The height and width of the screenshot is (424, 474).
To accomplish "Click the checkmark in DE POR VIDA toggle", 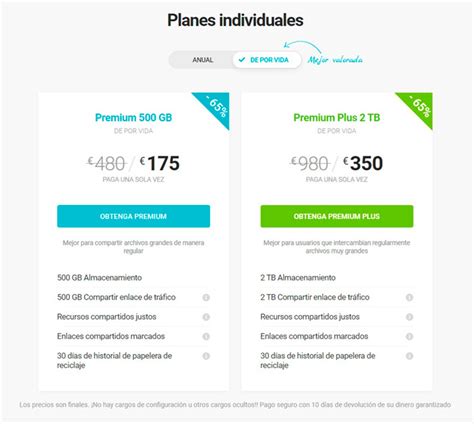I will 242,60.
